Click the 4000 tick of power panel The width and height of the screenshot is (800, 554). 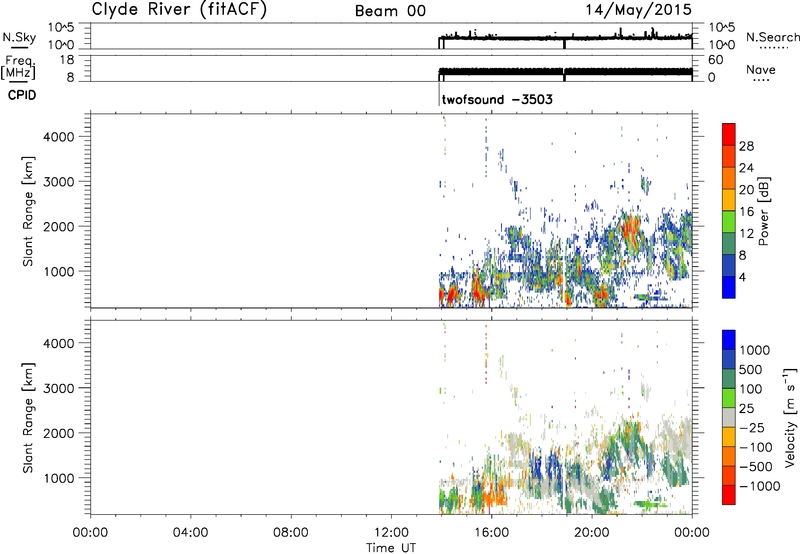[58, 137]
